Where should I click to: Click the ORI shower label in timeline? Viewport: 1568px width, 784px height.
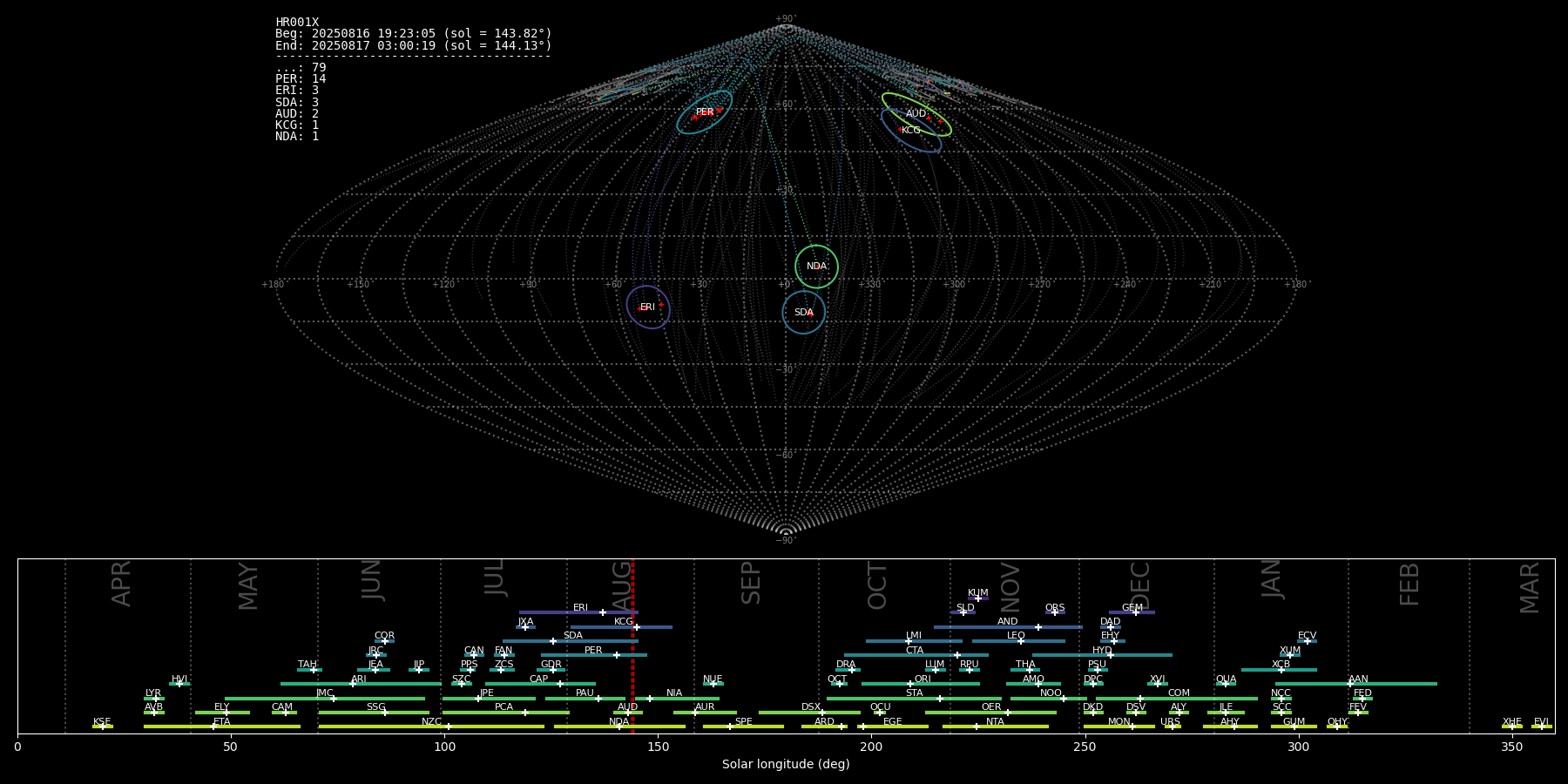tap(923, 679)
